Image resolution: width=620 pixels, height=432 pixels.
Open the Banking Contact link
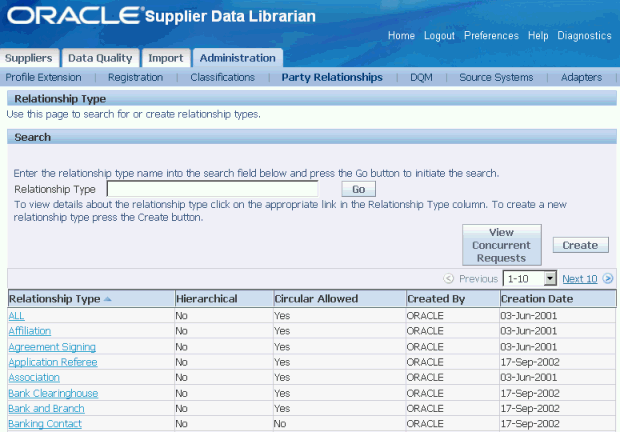(x=45, y=424)
